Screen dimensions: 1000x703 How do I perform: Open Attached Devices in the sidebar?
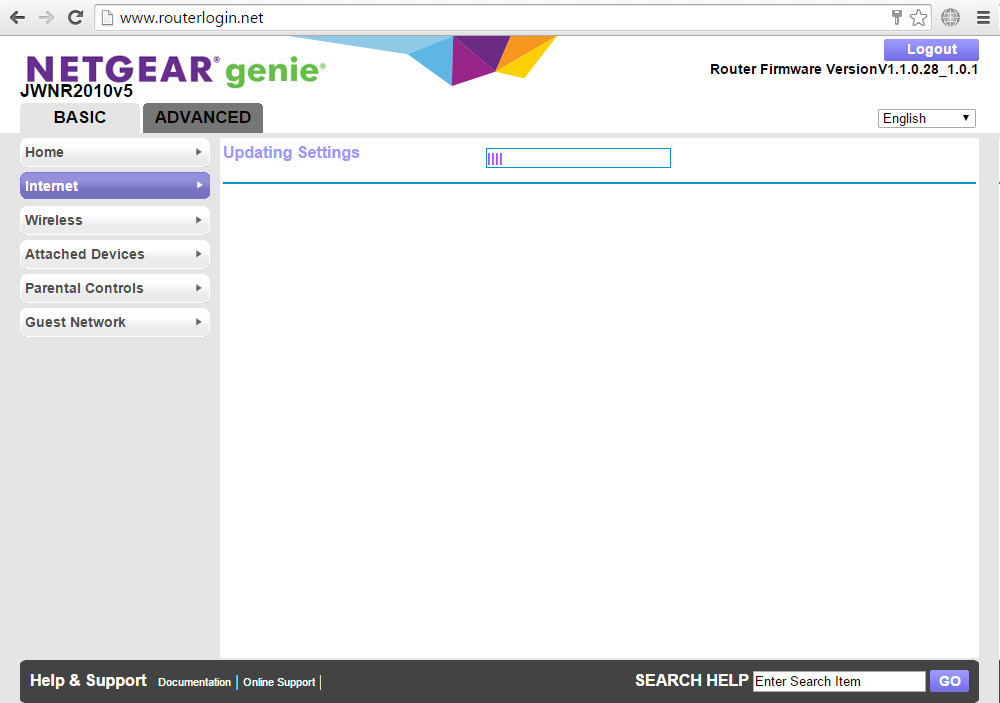tap(115, 254)
